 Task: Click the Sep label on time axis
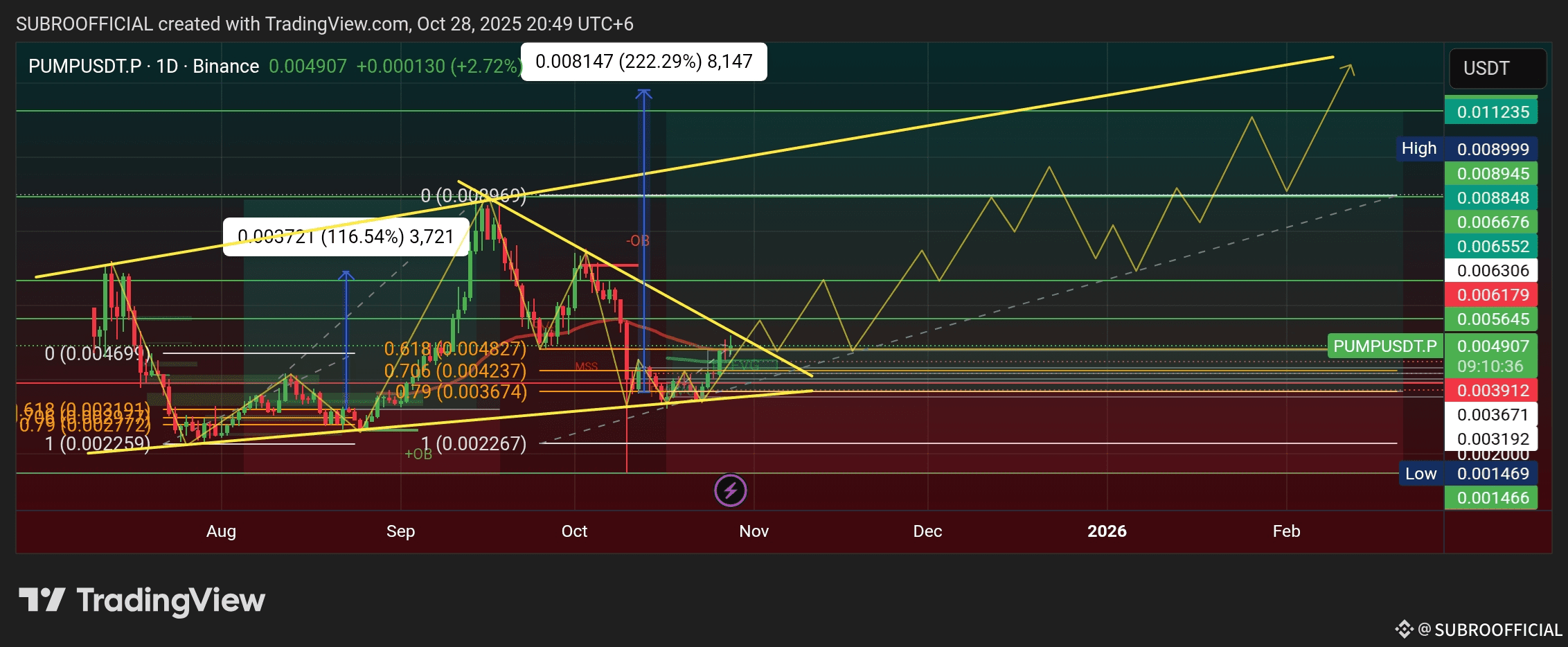[x=400, y=531]
